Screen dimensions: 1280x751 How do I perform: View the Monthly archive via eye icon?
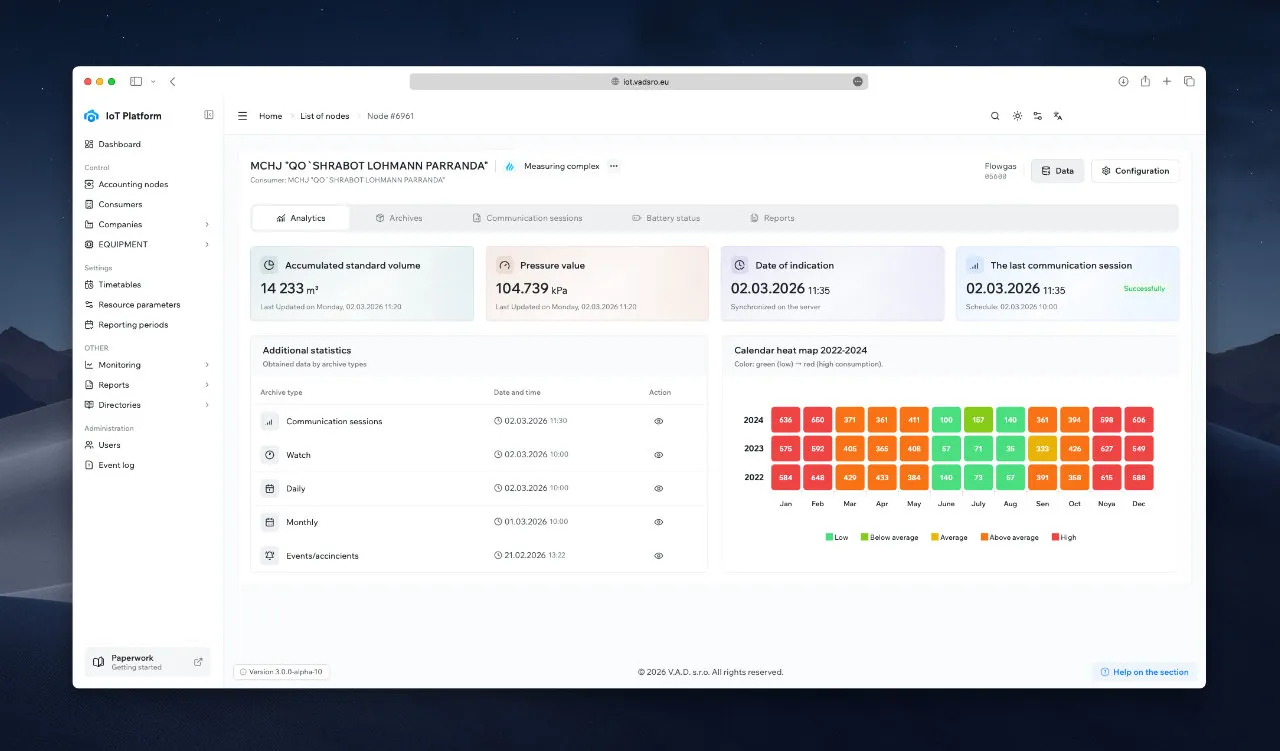[x=658, y=521]
